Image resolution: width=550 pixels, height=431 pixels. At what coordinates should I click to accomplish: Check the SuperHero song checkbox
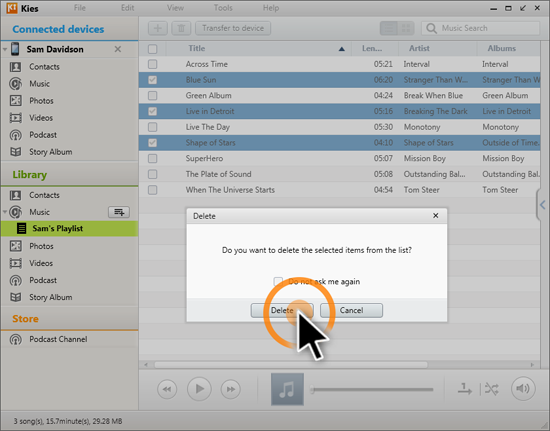pos(153,159)
